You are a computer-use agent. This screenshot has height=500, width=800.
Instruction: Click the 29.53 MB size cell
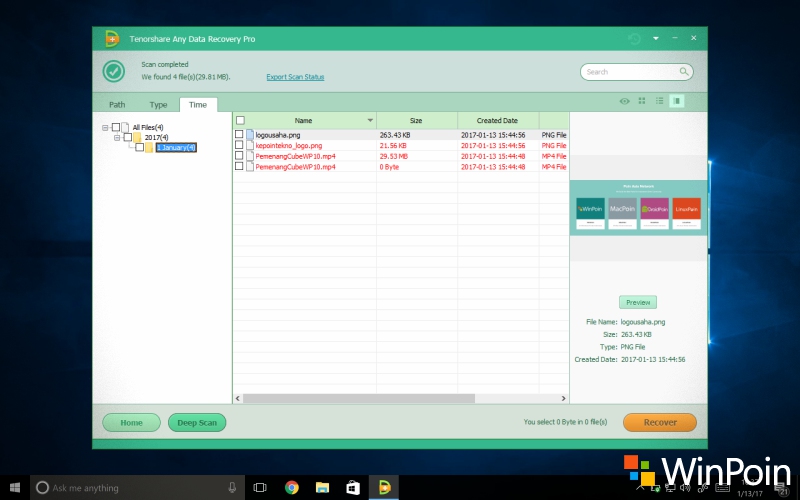(x=393, y=156)
